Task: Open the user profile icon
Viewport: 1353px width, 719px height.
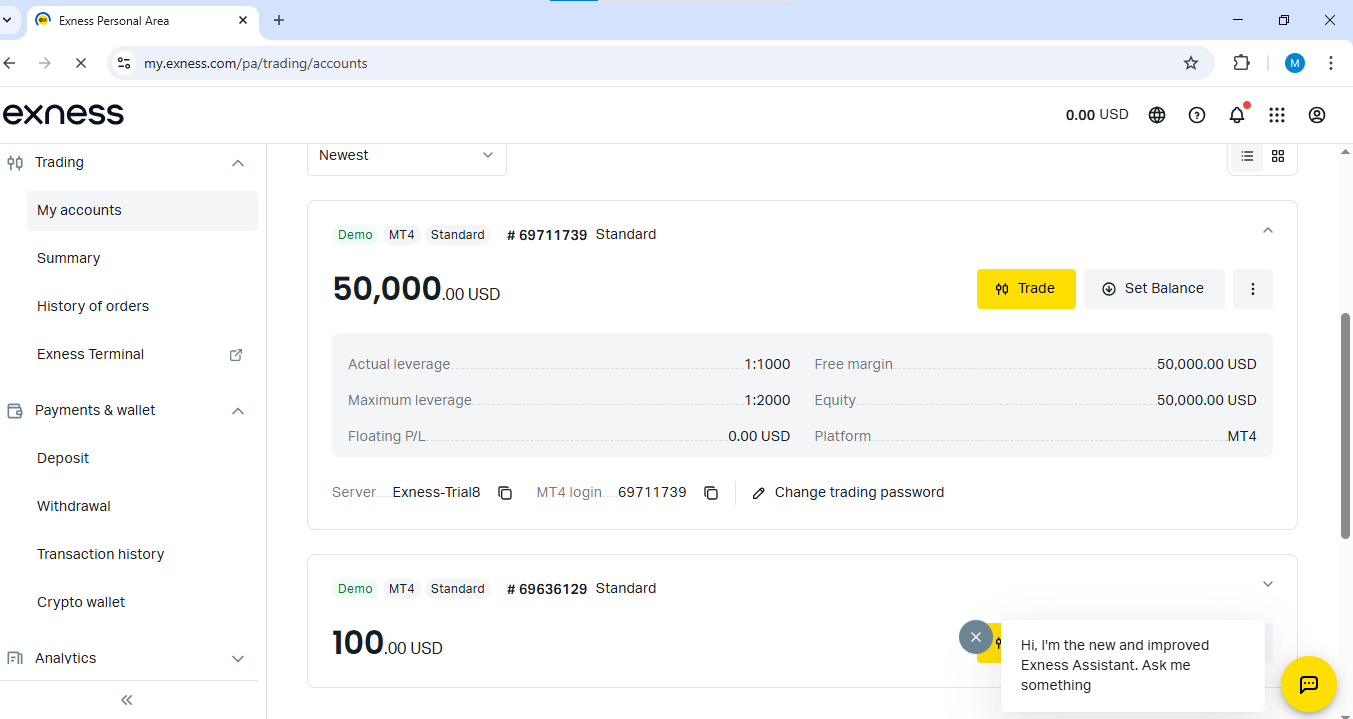Action: click(x=1317, y=115)
